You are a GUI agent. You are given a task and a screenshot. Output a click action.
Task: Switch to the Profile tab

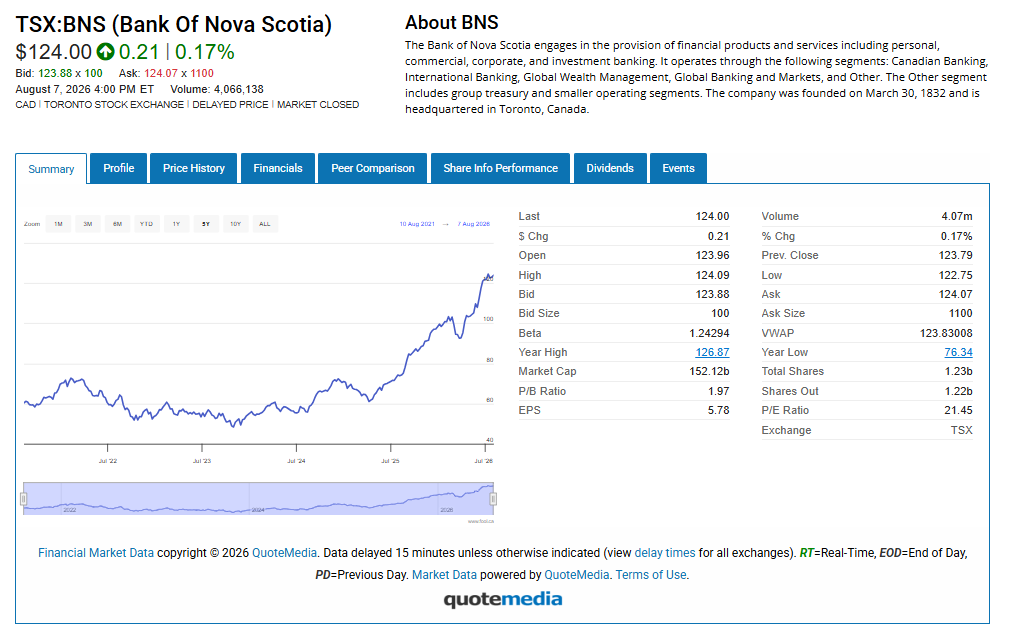coord(119,168)
